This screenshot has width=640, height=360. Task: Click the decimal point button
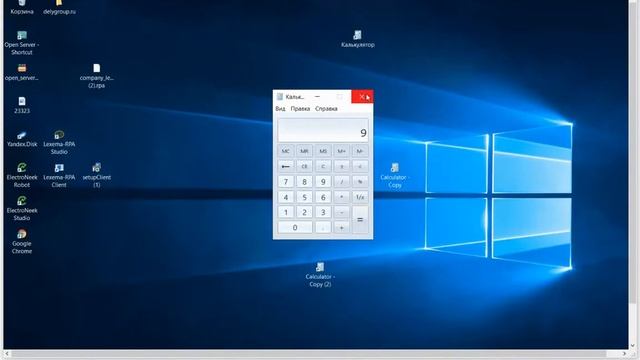323,227
